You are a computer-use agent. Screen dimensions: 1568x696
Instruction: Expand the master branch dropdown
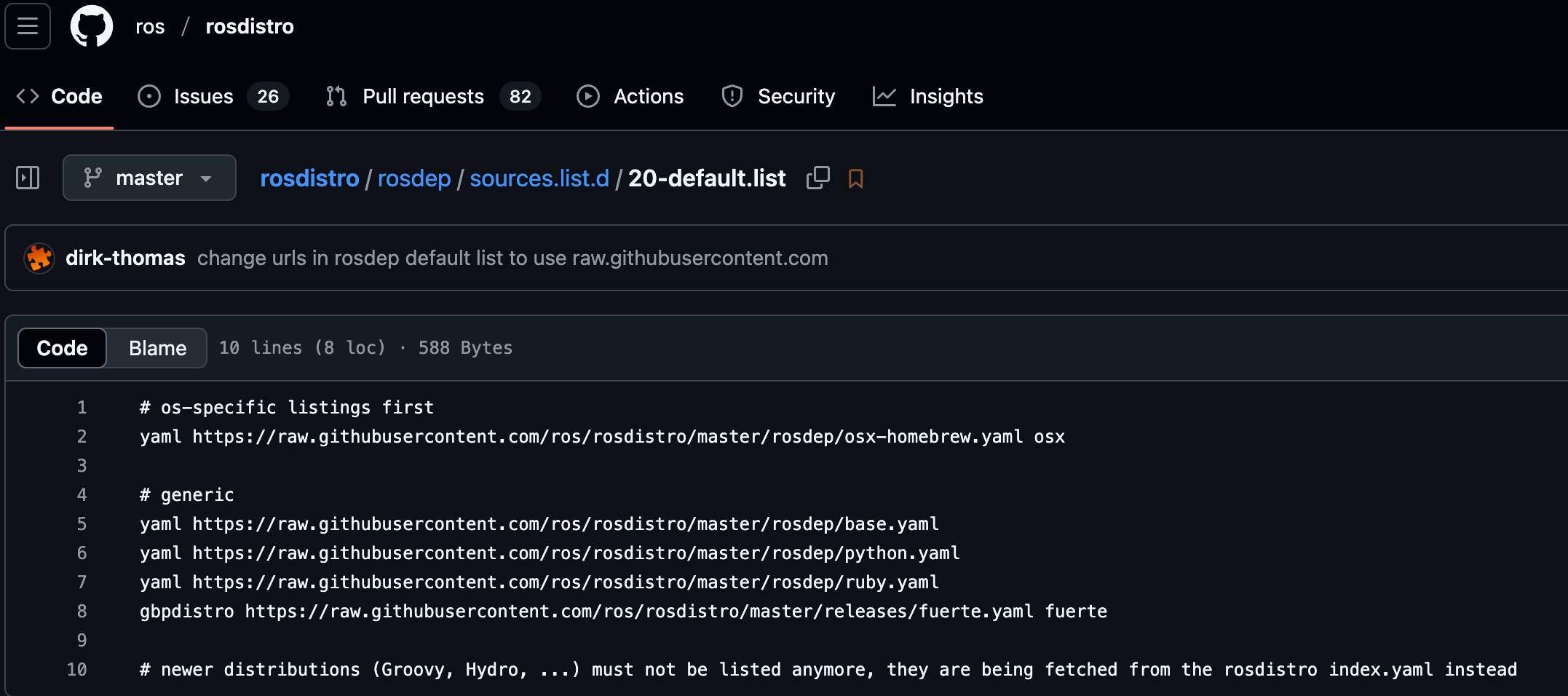tap(149, 178)
